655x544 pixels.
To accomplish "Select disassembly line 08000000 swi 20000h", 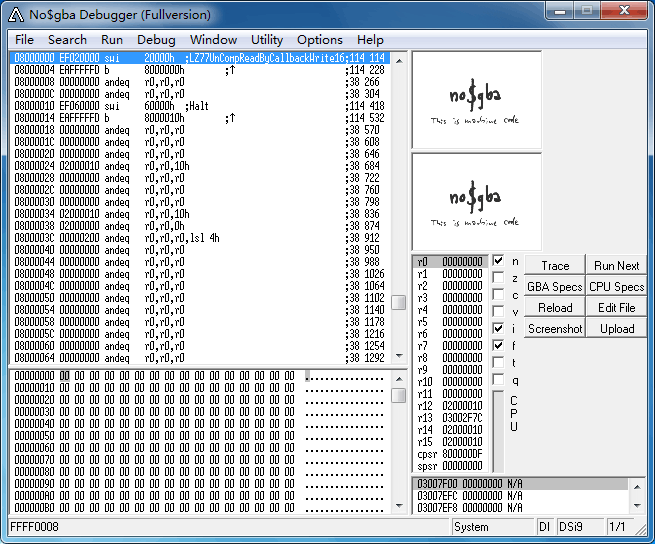I will (200, 58).
